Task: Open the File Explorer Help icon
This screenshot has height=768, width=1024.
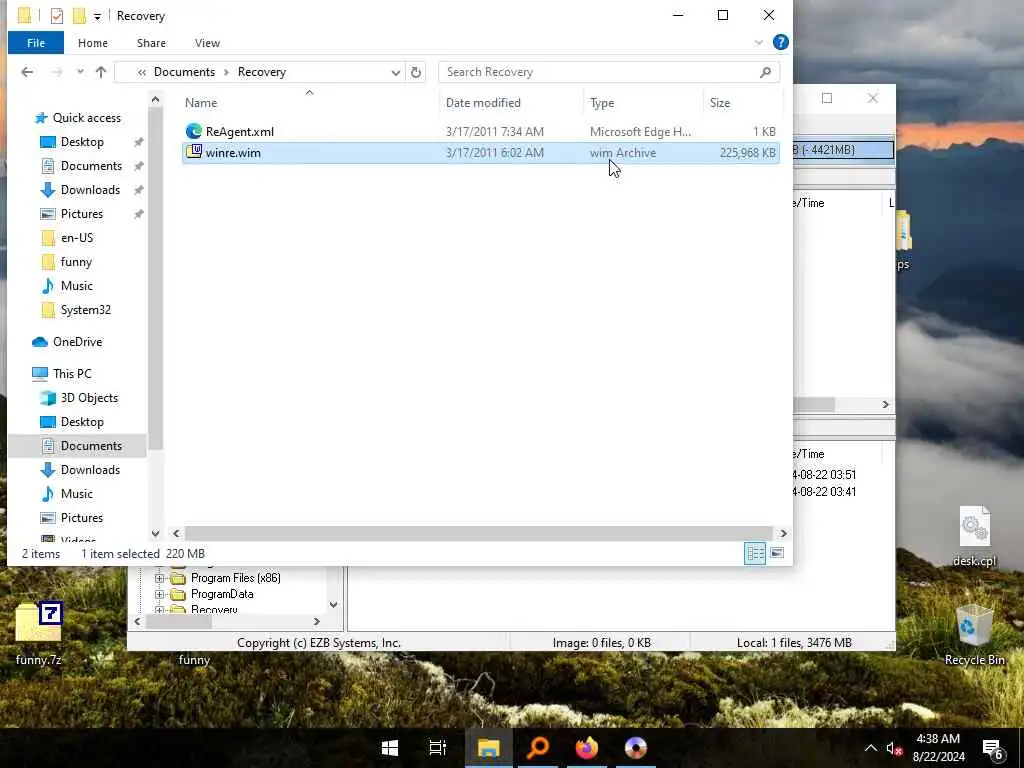Action: click(x=780, y=42)
